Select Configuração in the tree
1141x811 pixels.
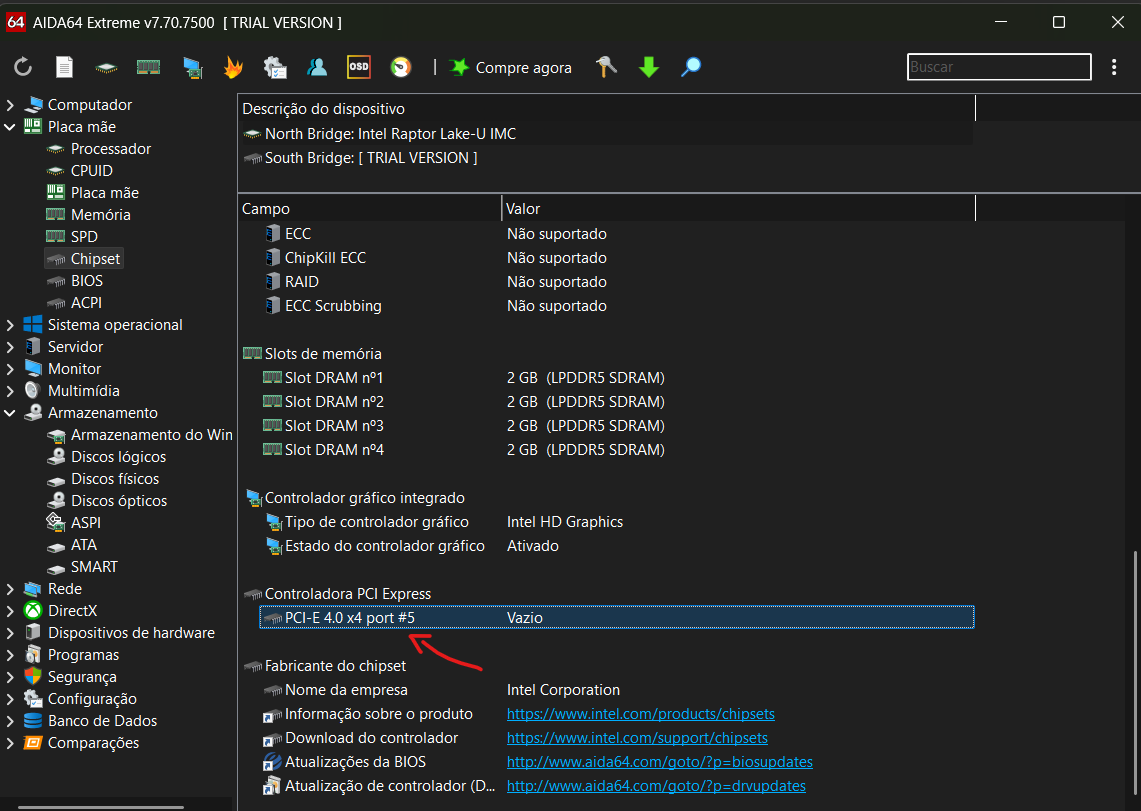[x=92, y=699]
